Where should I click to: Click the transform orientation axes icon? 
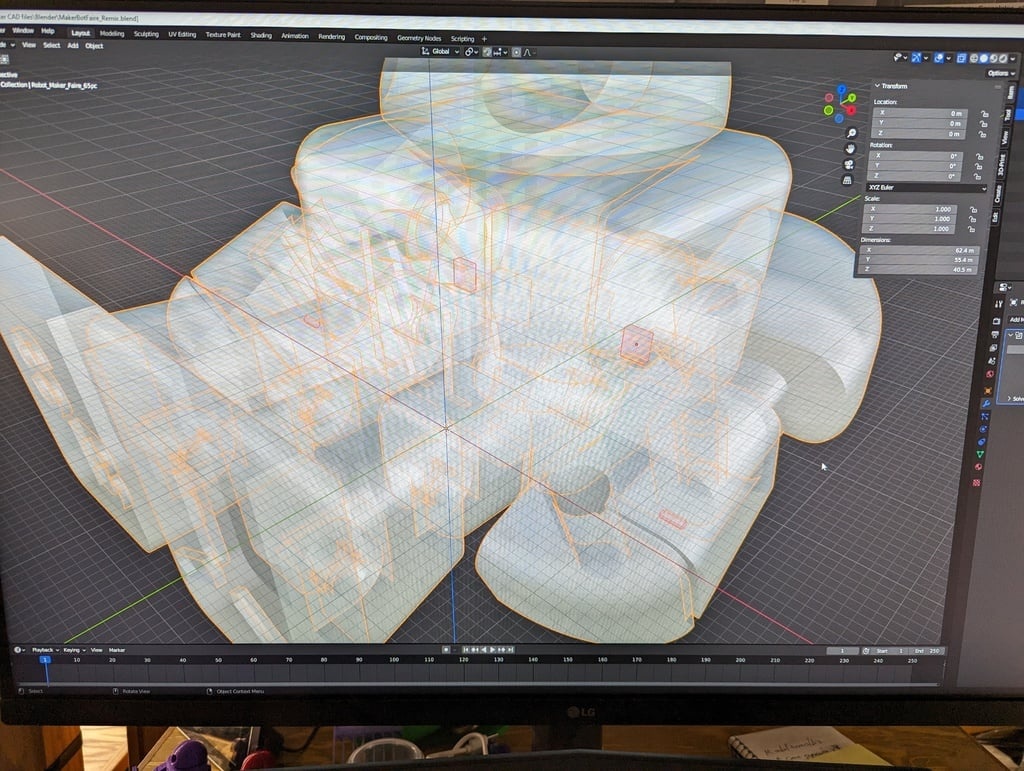425,51
